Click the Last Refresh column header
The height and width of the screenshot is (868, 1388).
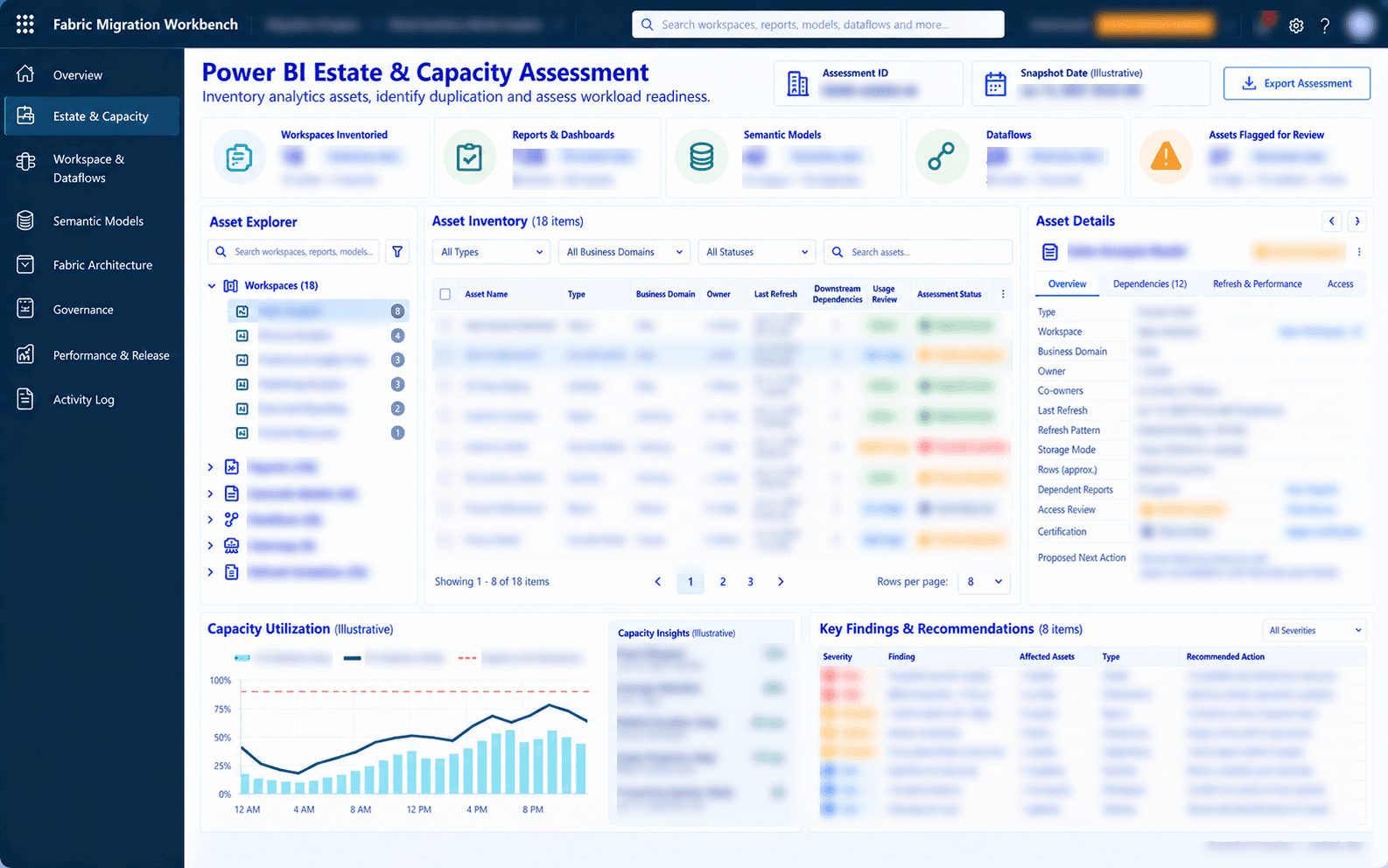click(775, 295)
